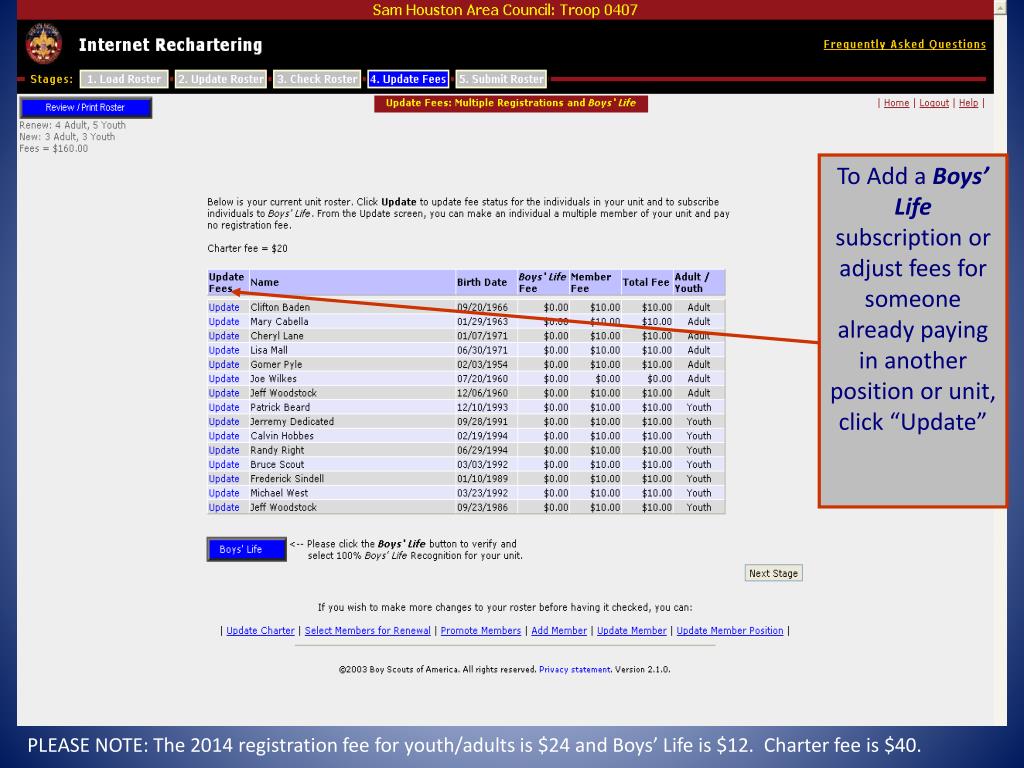Go to stage 2 Update Roster
Screen dimensions: 1024x768
coord(221,79)
